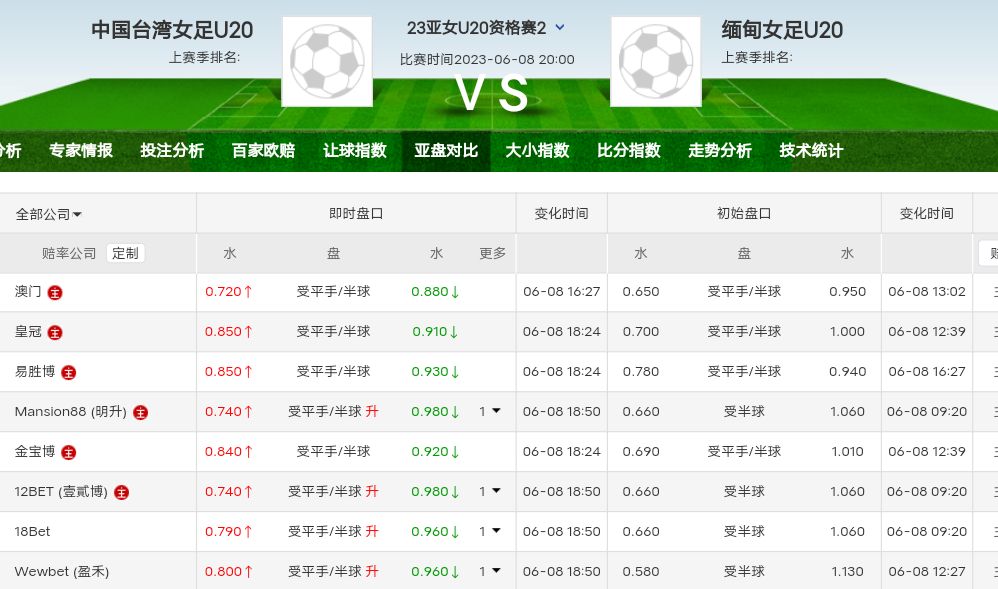Viewport: 998px width, 589px height.
Task: Expand more odds for Wewbet row
Action: tap(489, 571)
